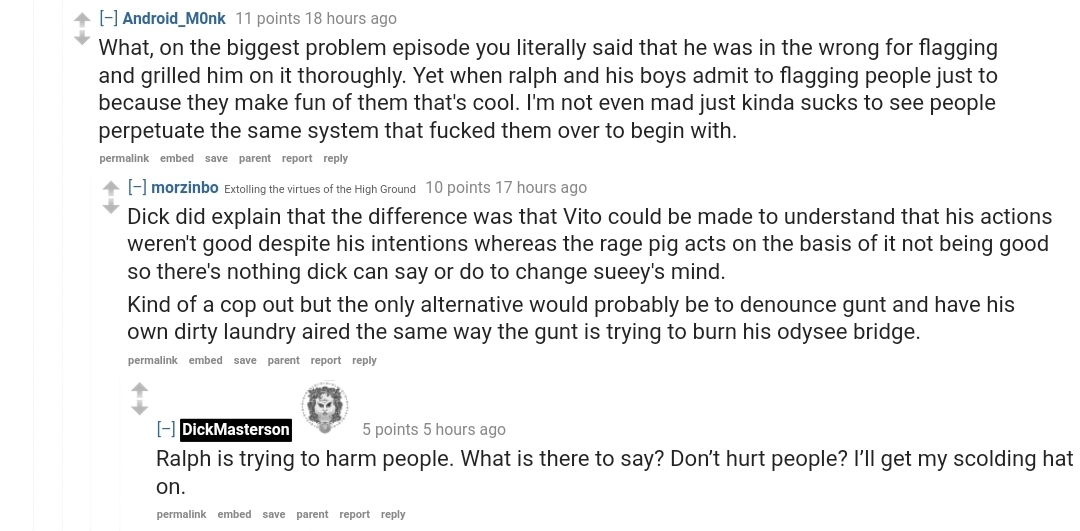Viewport: 1080px width, 531px height.
Task: Downvote morzinbo's comment
Action: pos(111,207)
